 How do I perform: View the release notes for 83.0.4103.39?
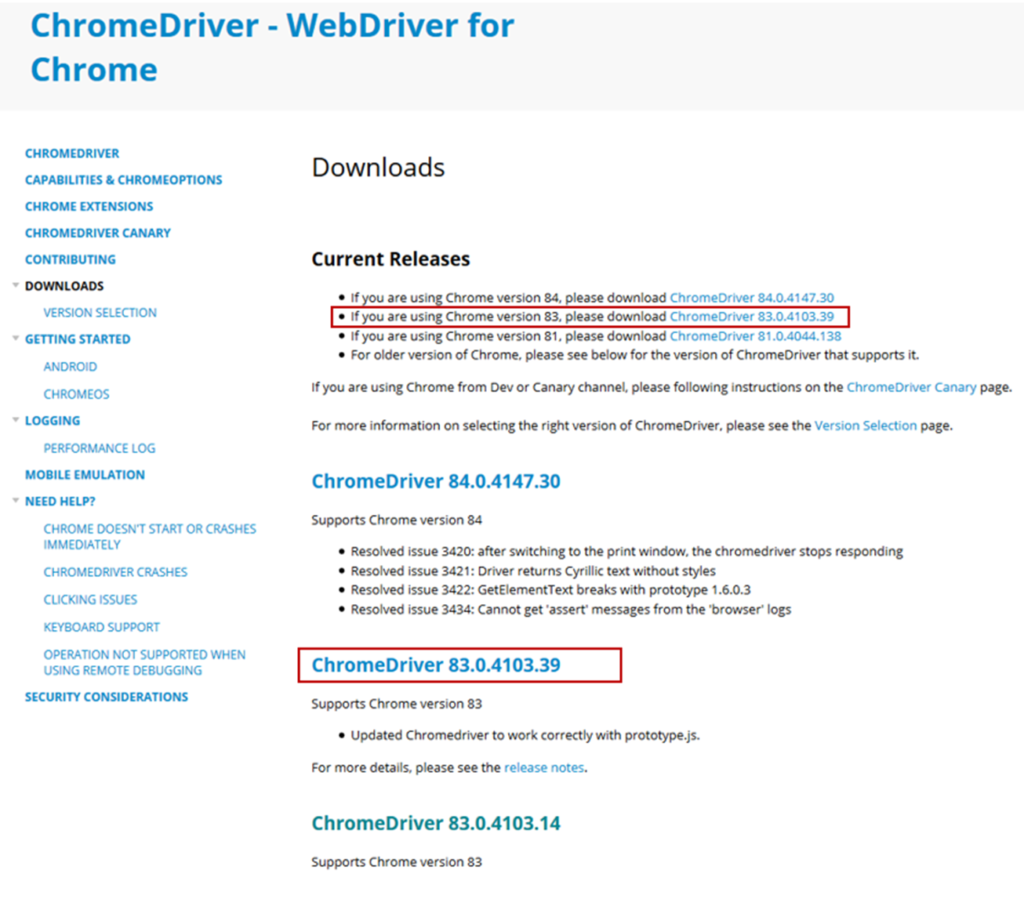(x=544, y=767)
